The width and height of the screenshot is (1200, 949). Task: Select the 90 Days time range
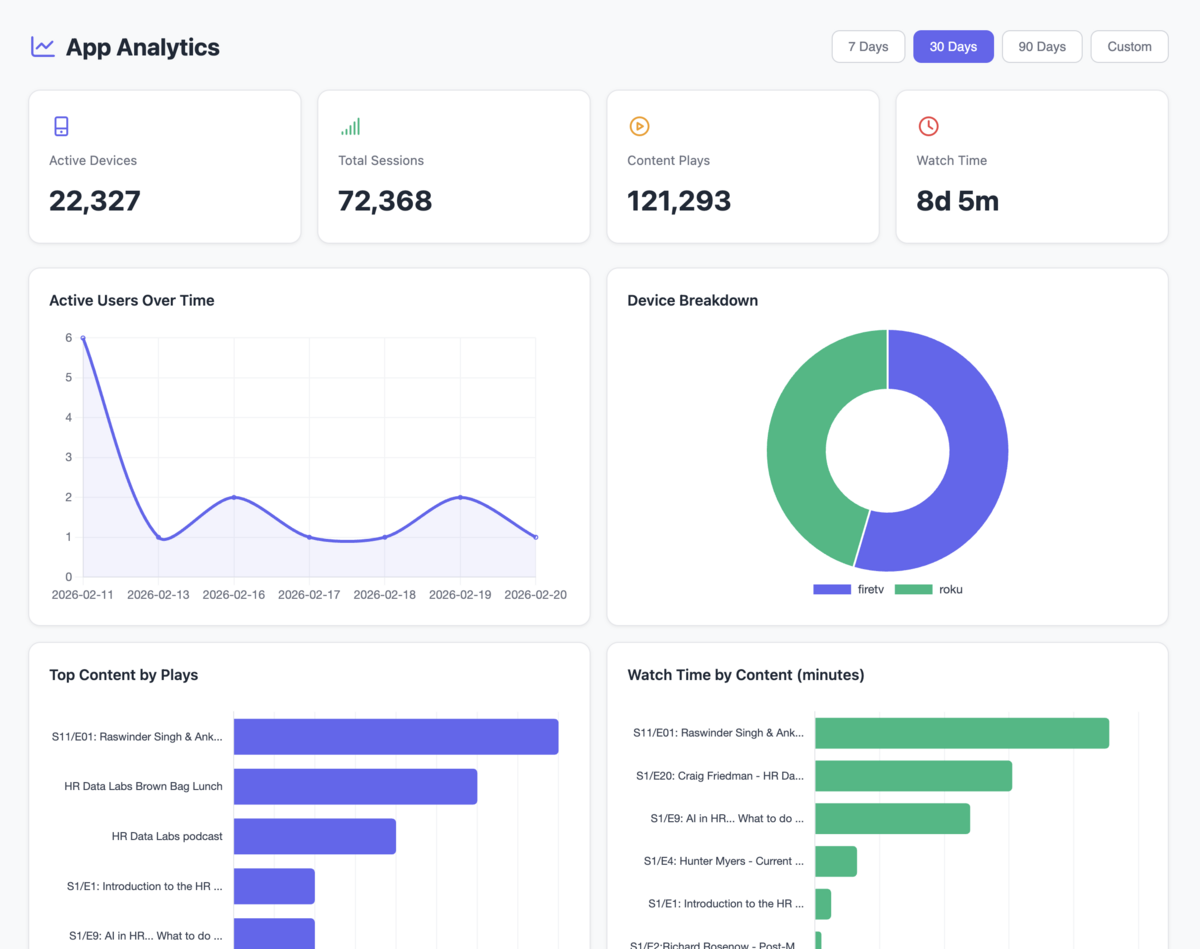[1041, 46]
